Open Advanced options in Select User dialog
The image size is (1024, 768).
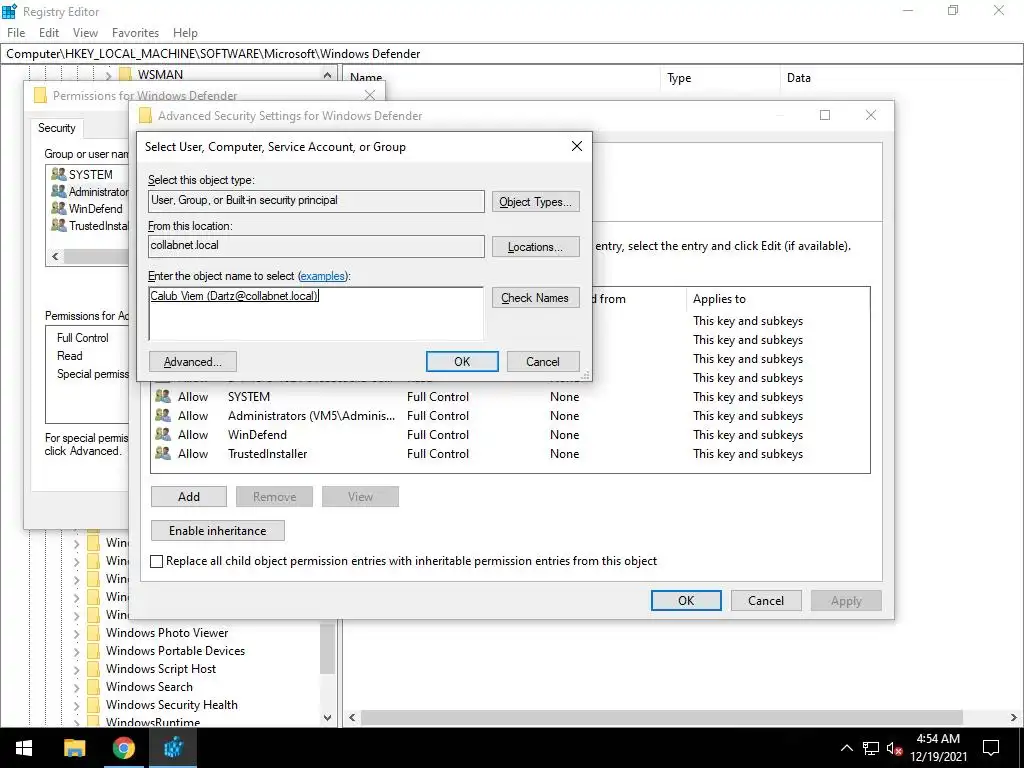(x=193, y=362)
